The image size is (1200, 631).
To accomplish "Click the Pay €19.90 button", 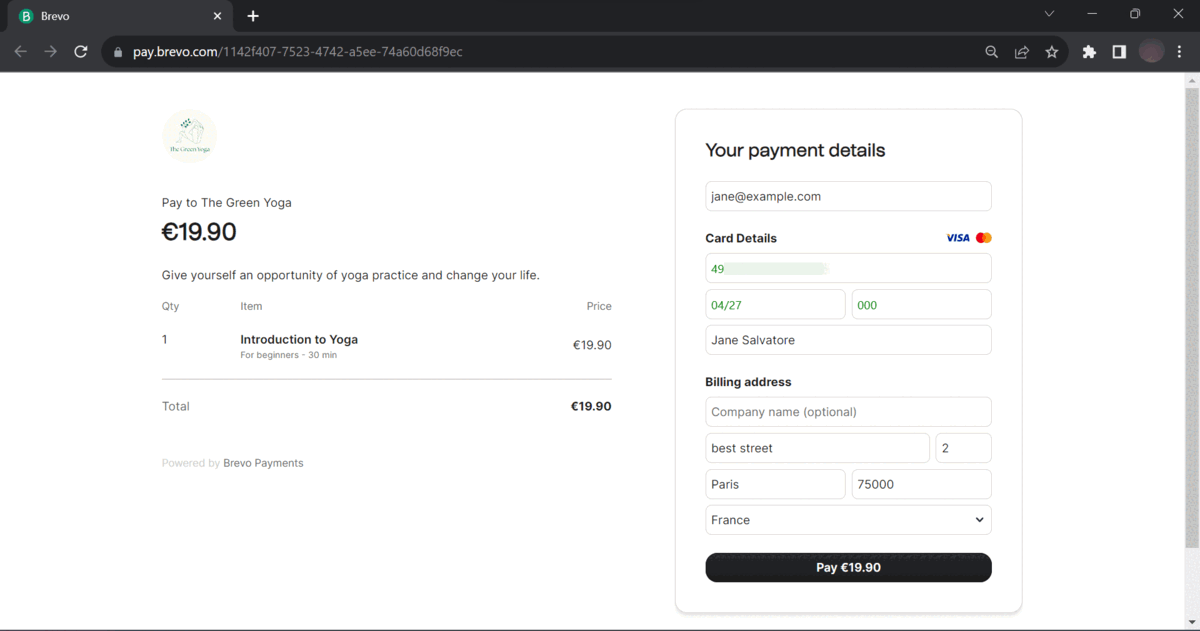I will [848, 567].
